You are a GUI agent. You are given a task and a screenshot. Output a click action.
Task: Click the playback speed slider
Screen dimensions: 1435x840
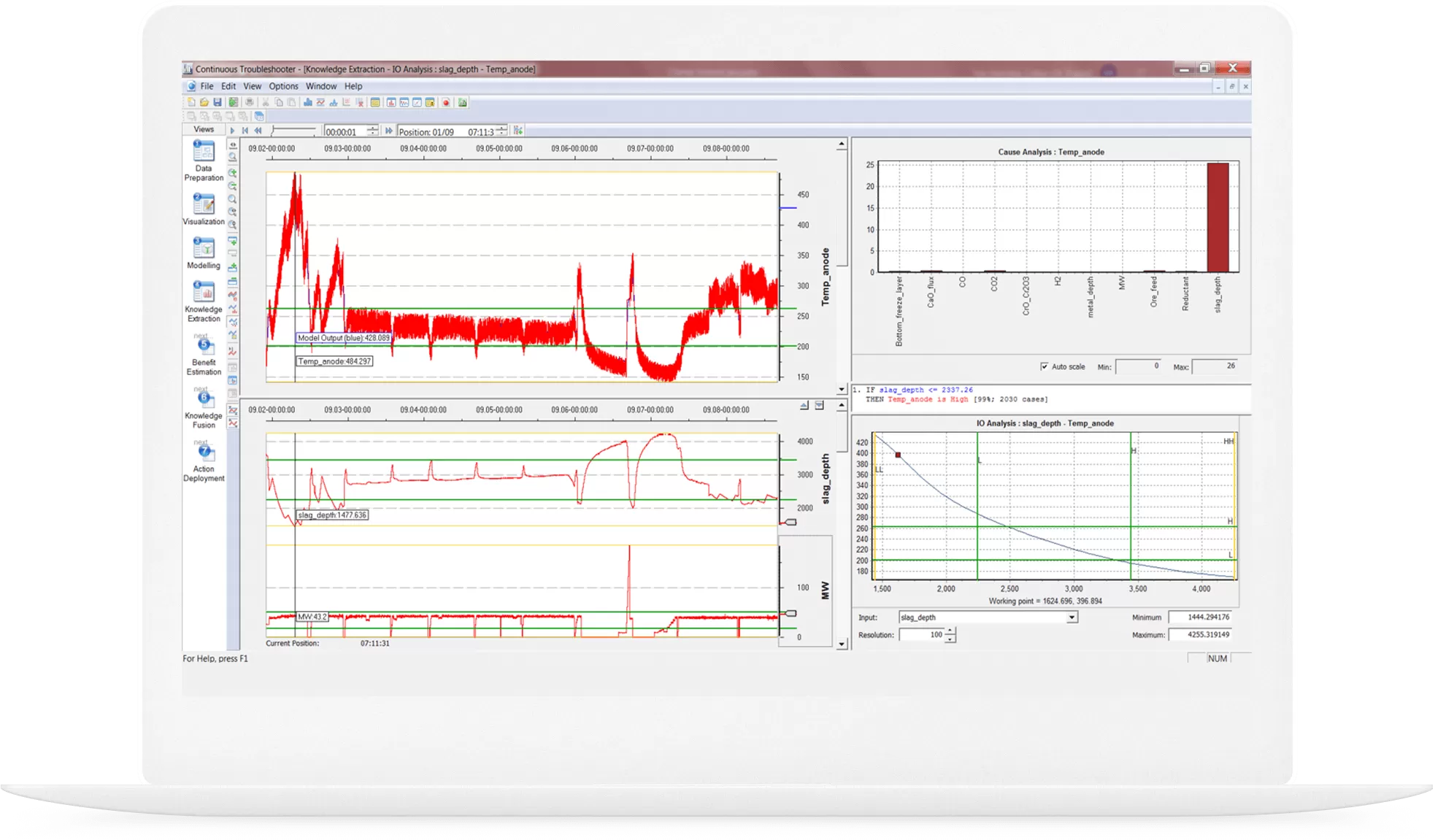pyautogui.click(x=293, y=130)
